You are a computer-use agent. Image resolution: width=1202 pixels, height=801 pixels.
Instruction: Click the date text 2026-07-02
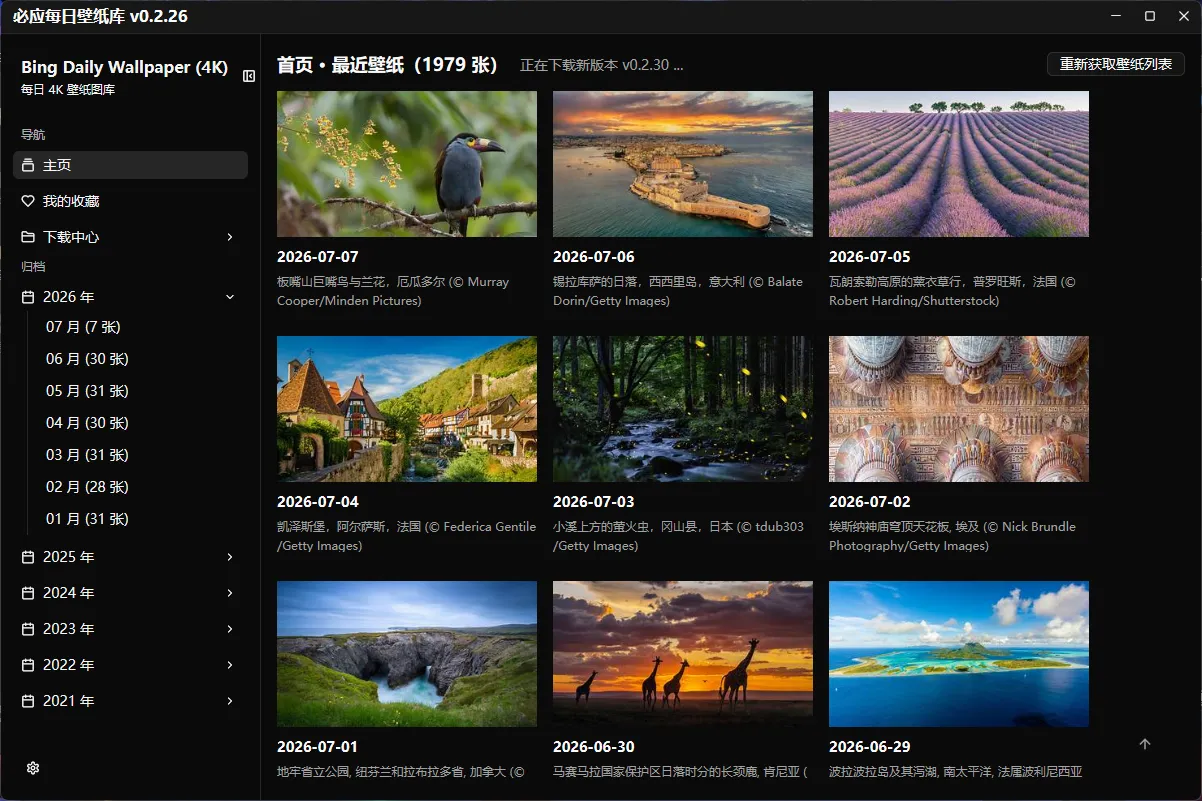(870, 502)
